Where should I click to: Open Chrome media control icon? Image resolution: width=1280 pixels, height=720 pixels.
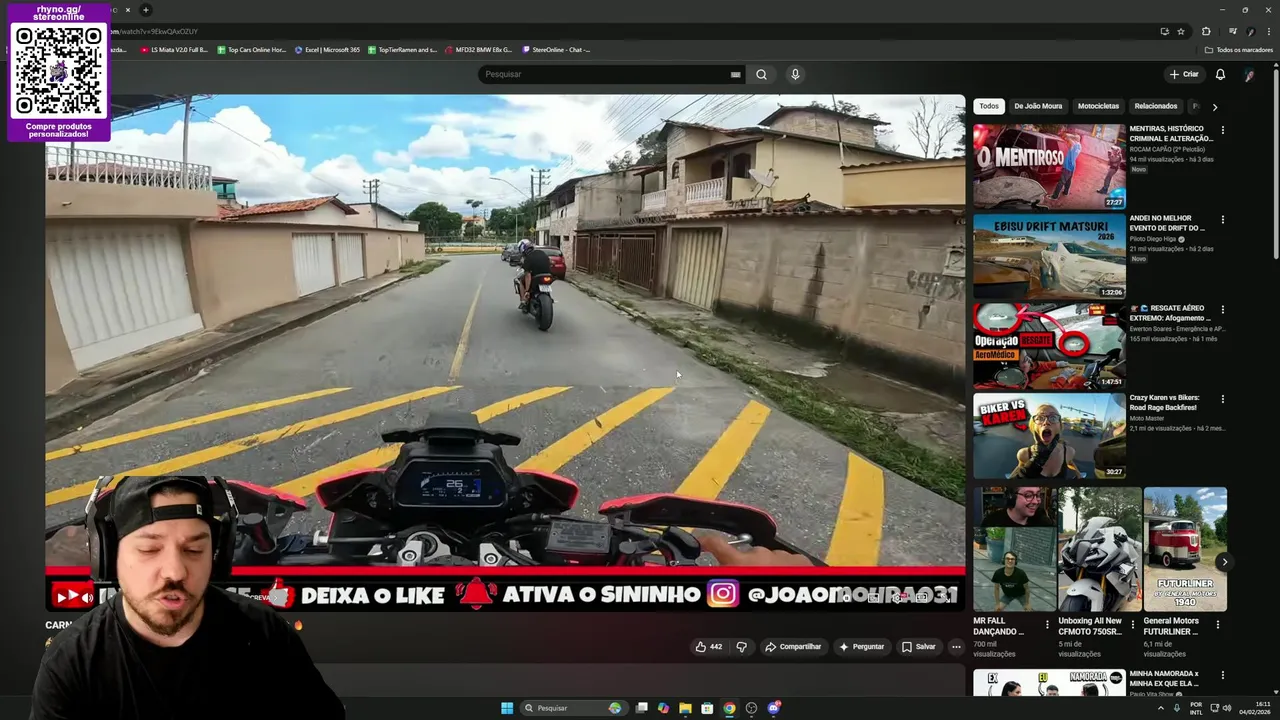point(1232,31)
